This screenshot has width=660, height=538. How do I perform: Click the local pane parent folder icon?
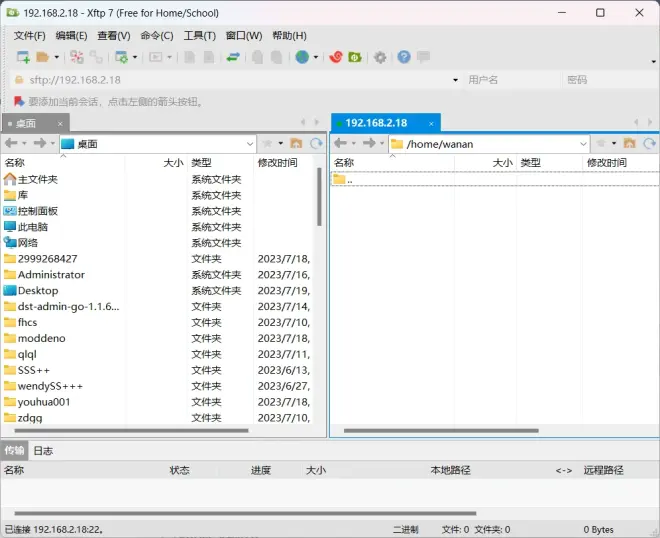[296, 144]
